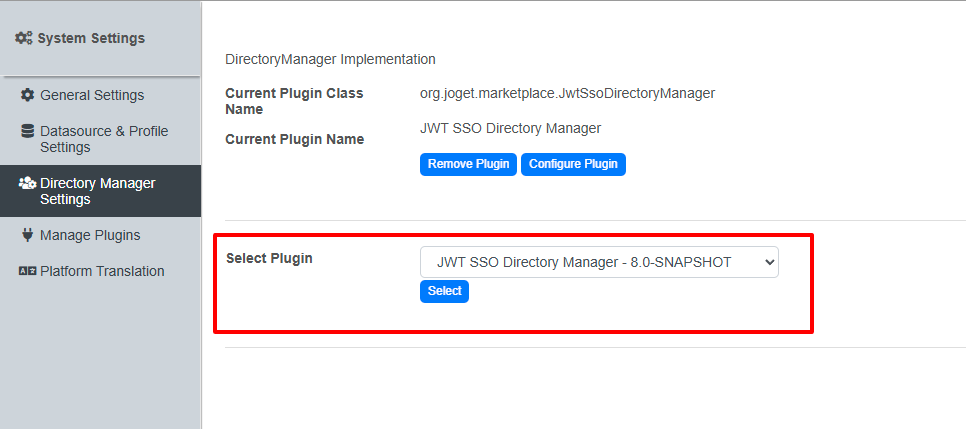Viewport: 966px width, 429px height.
Task: Click the Configure Plugin button
Action: coord(573,164)
